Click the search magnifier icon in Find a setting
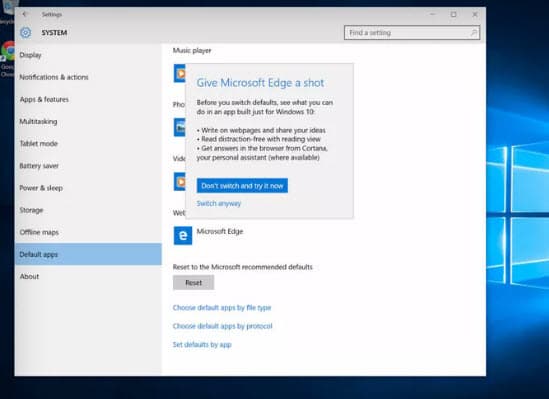This screenshot has width=549, height=399. click(x=473, y=33)
